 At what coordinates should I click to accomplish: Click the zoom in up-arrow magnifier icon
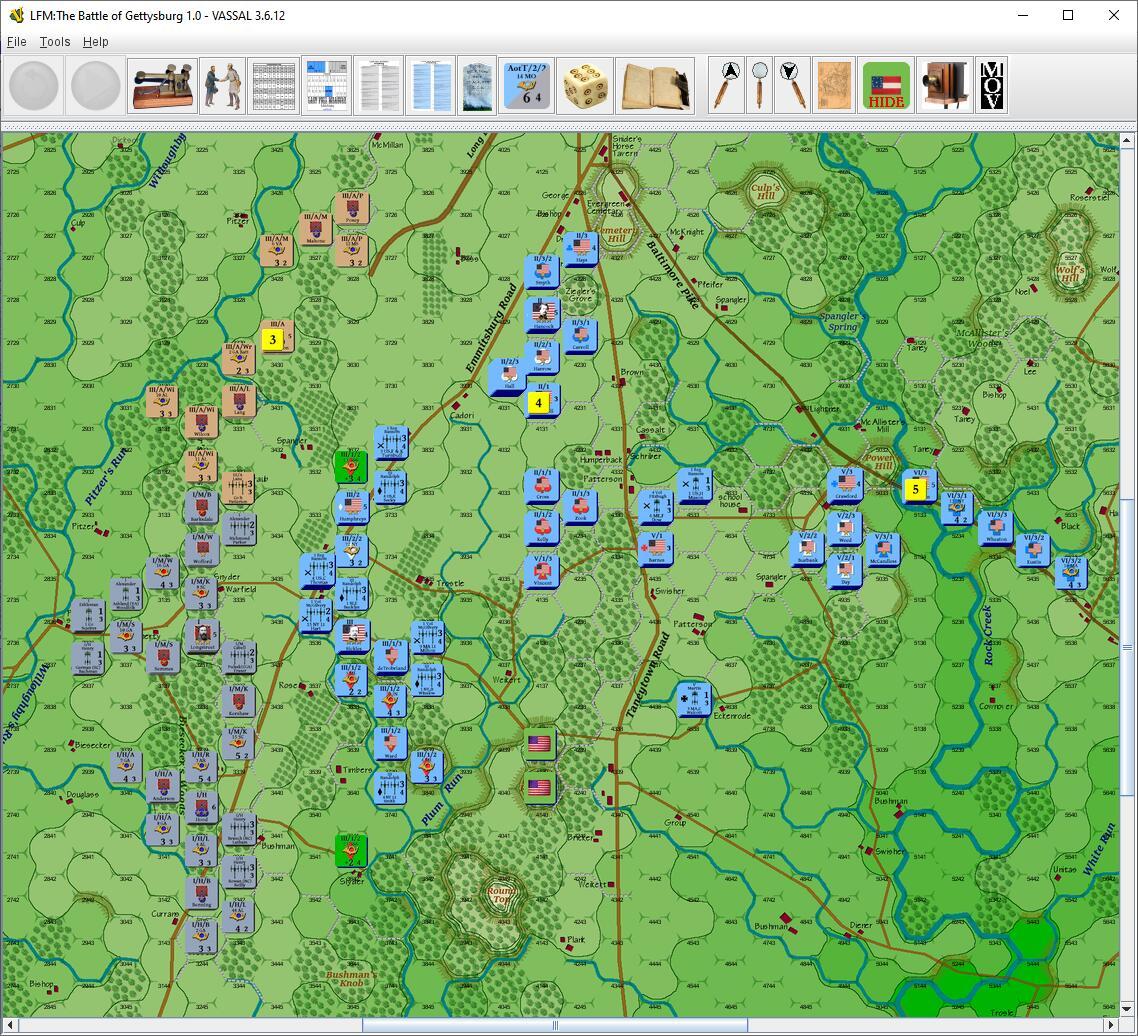pos(727,86)
